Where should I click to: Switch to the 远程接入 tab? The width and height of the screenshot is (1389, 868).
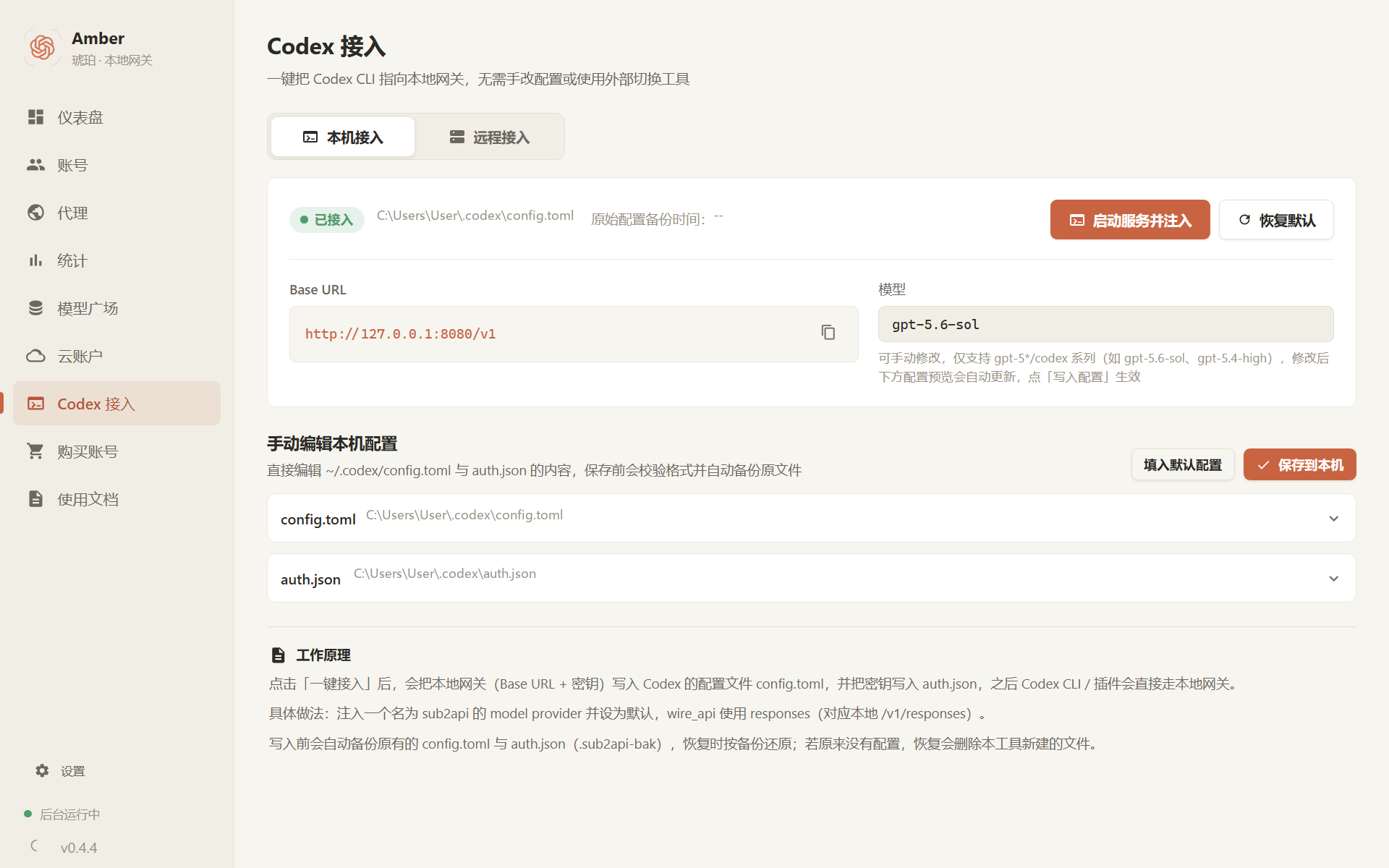tap(490, 137)
